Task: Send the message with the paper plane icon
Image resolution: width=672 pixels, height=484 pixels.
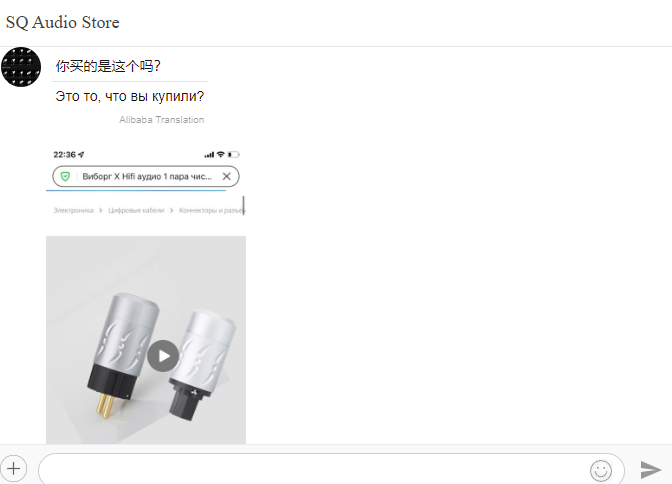Action: click(651, 469)
